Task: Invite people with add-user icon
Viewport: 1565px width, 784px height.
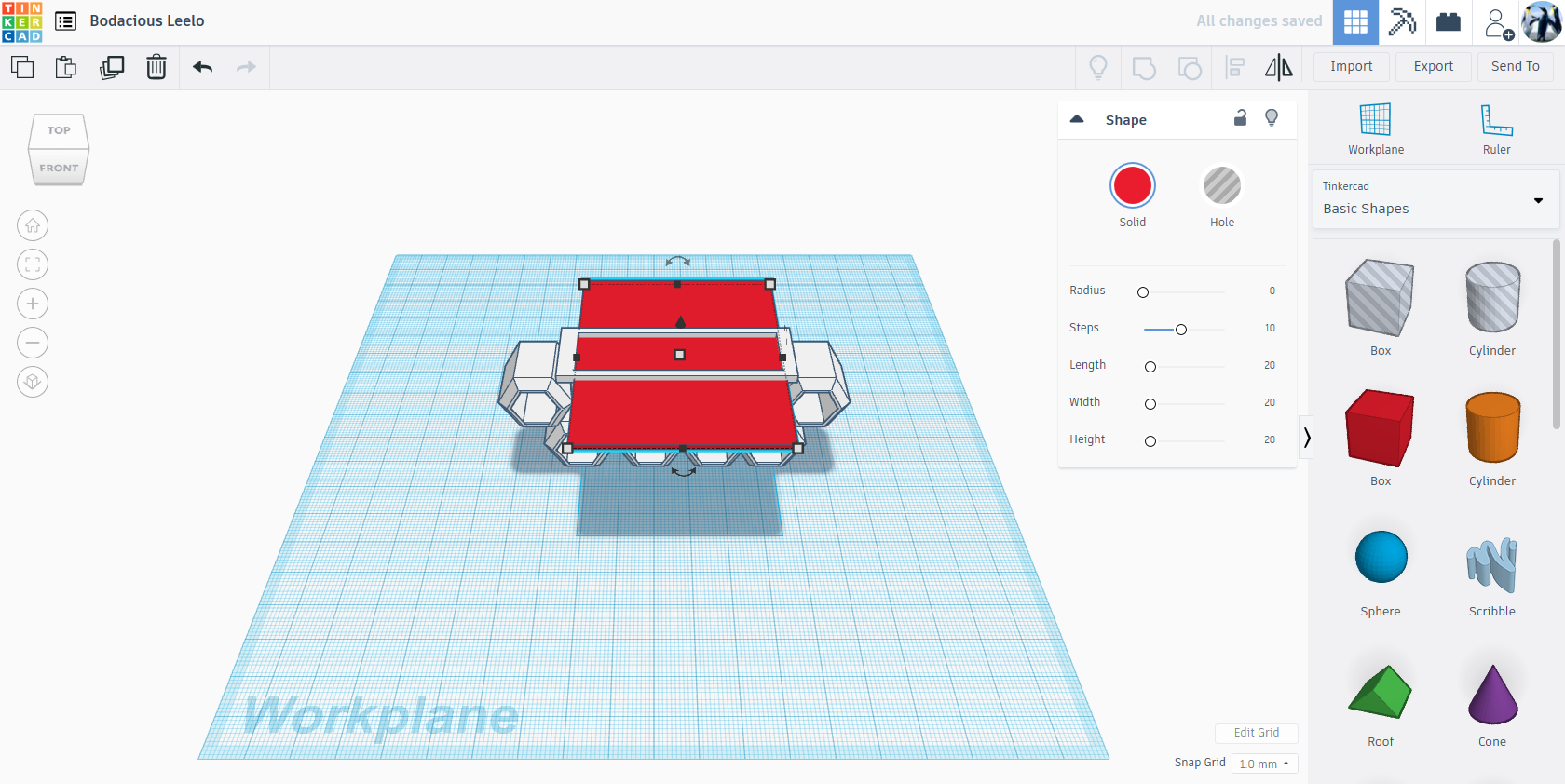Action: (1498, 23)
